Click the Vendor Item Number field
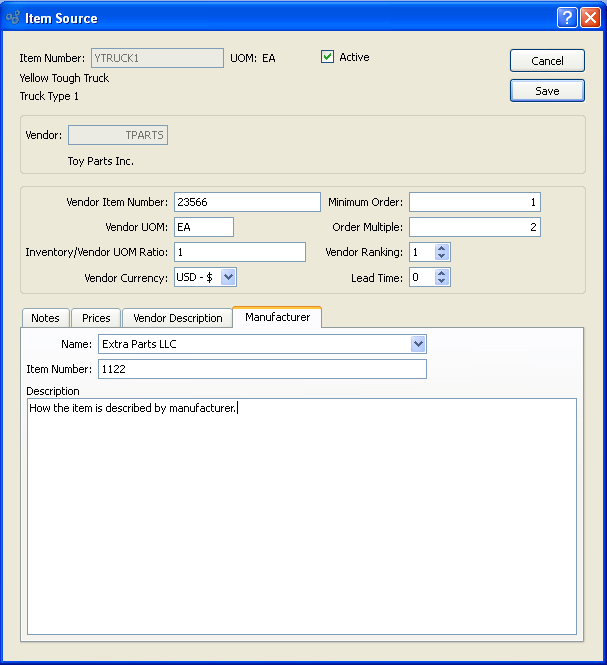 [247, 202]
